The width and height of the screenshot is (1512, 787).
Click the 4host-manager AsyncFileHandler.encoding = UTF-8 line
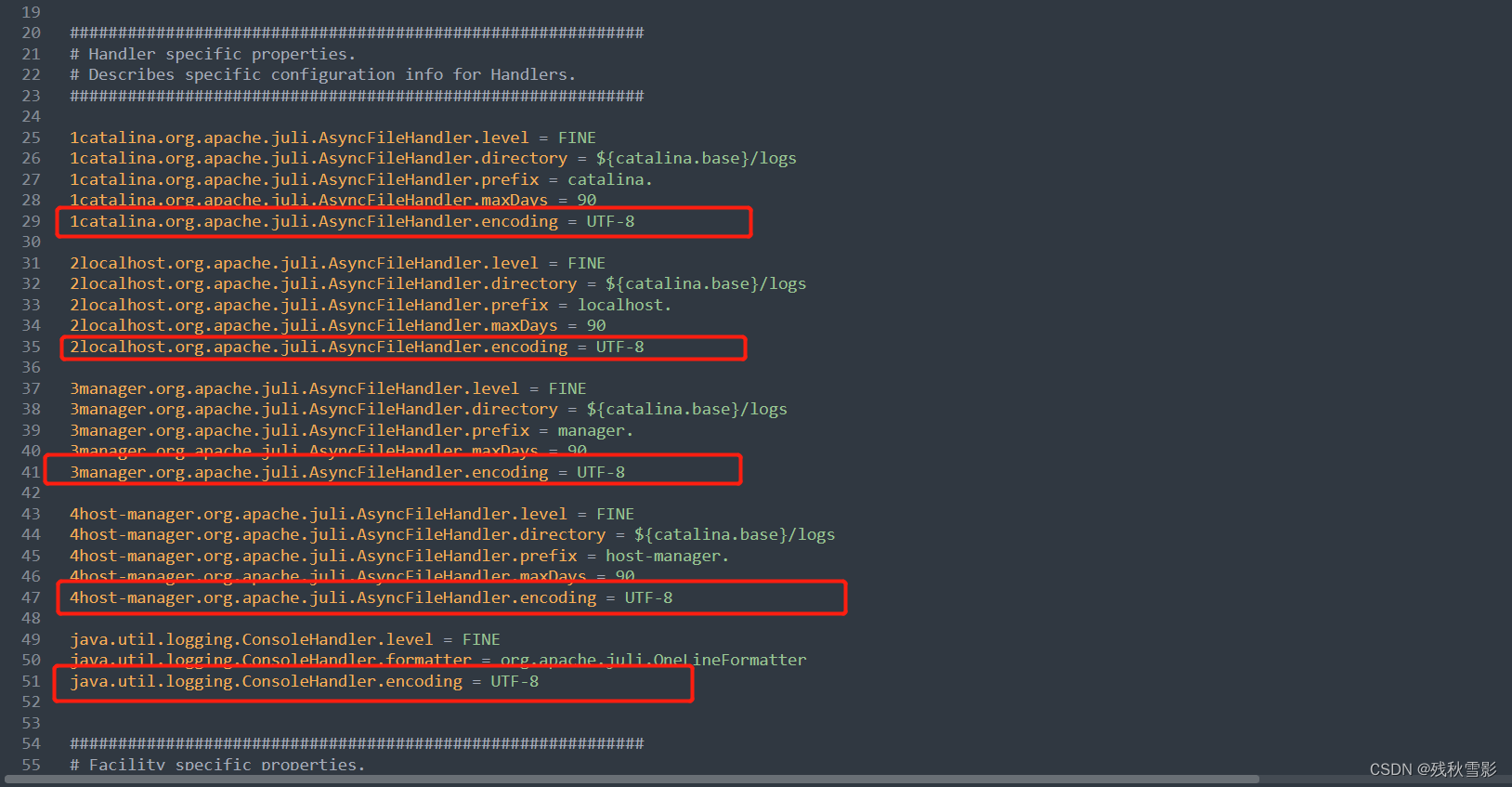(371, 597)
